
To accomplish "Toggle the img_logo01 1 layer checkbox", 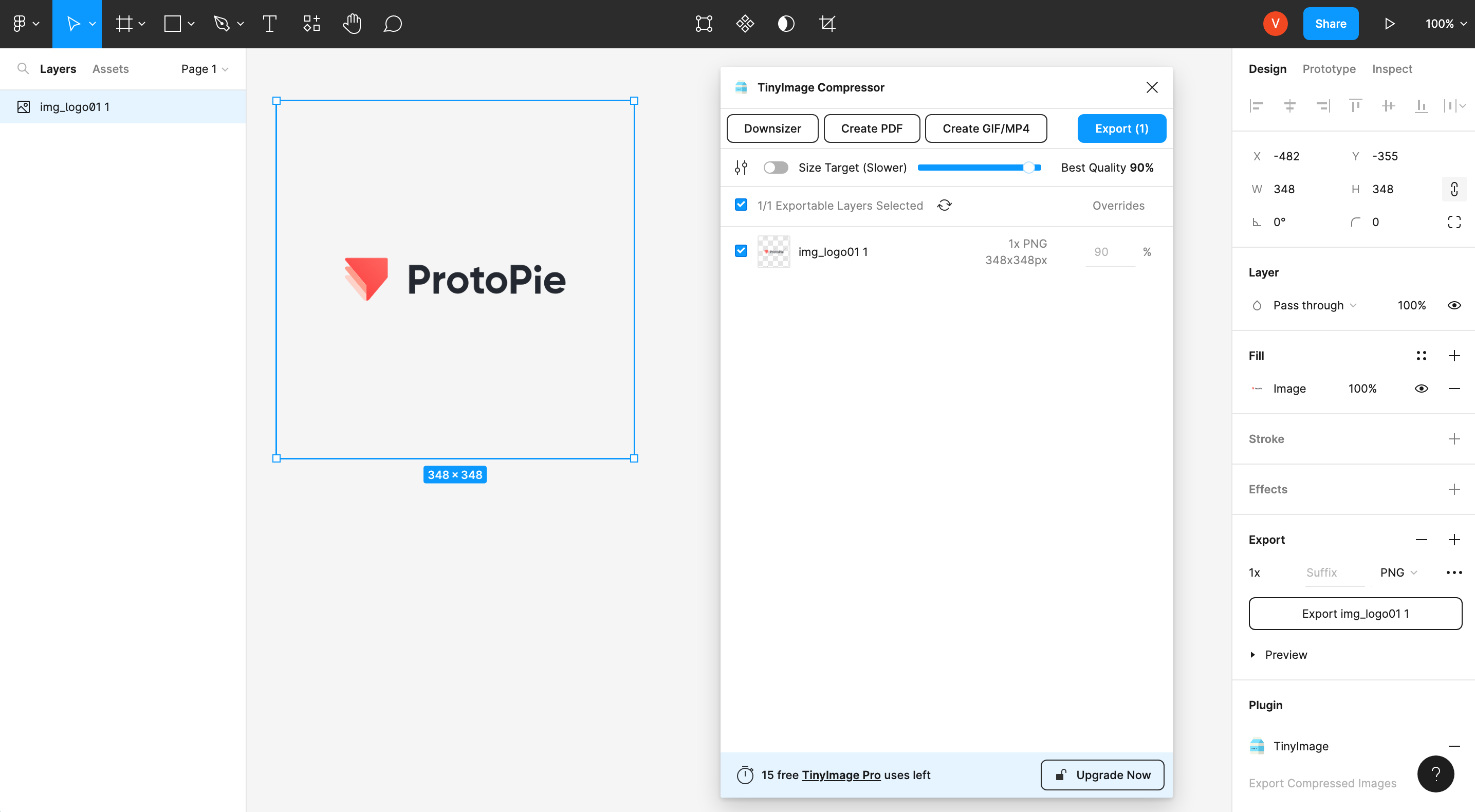I will click(x=740, y=251).
